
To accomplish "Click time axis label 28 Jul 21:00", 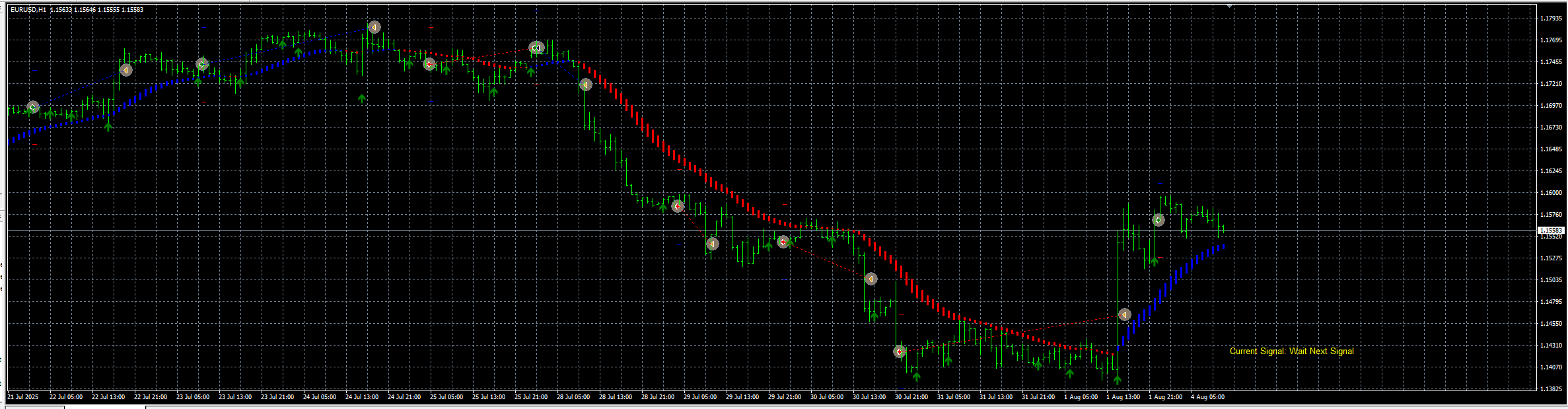I will tap(658, 397).
